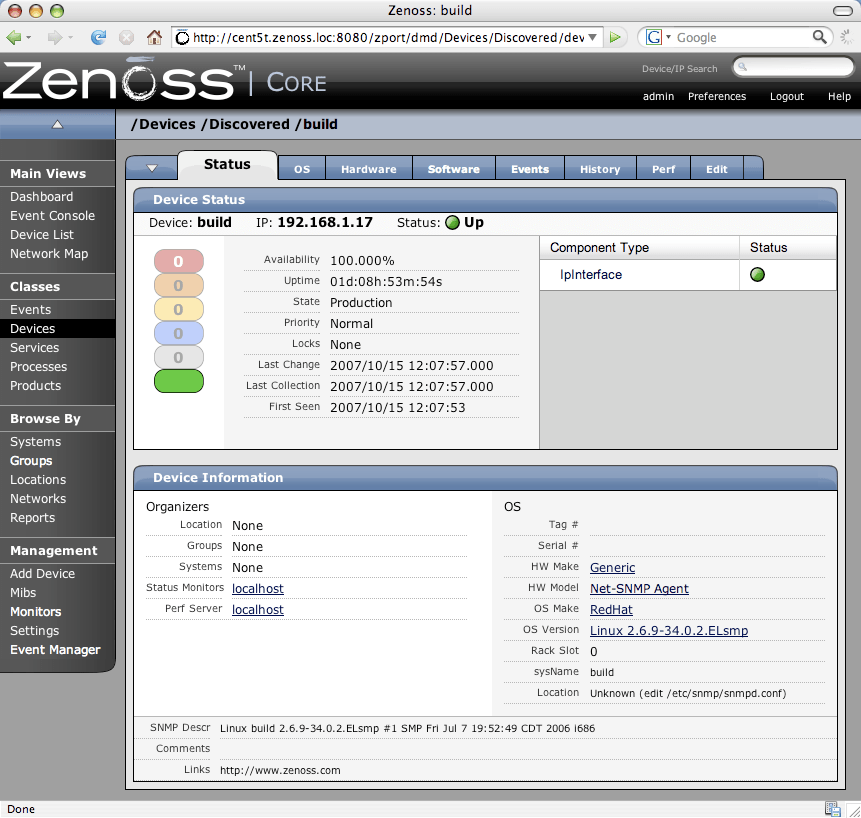Image resolution: width=861 pixels, height=818 pixels.
Task: Click the Logout link
Action: click(787, 97)
